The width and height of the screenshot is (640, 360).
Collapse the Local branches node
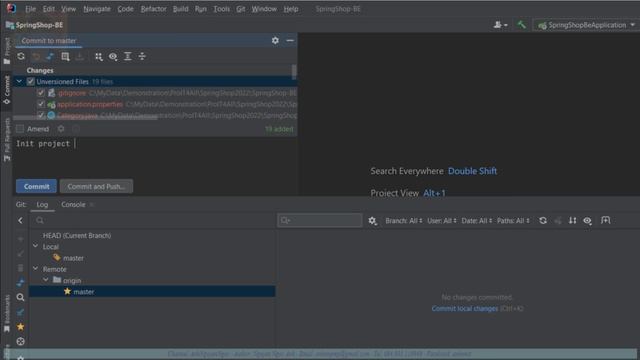[36, 247]
